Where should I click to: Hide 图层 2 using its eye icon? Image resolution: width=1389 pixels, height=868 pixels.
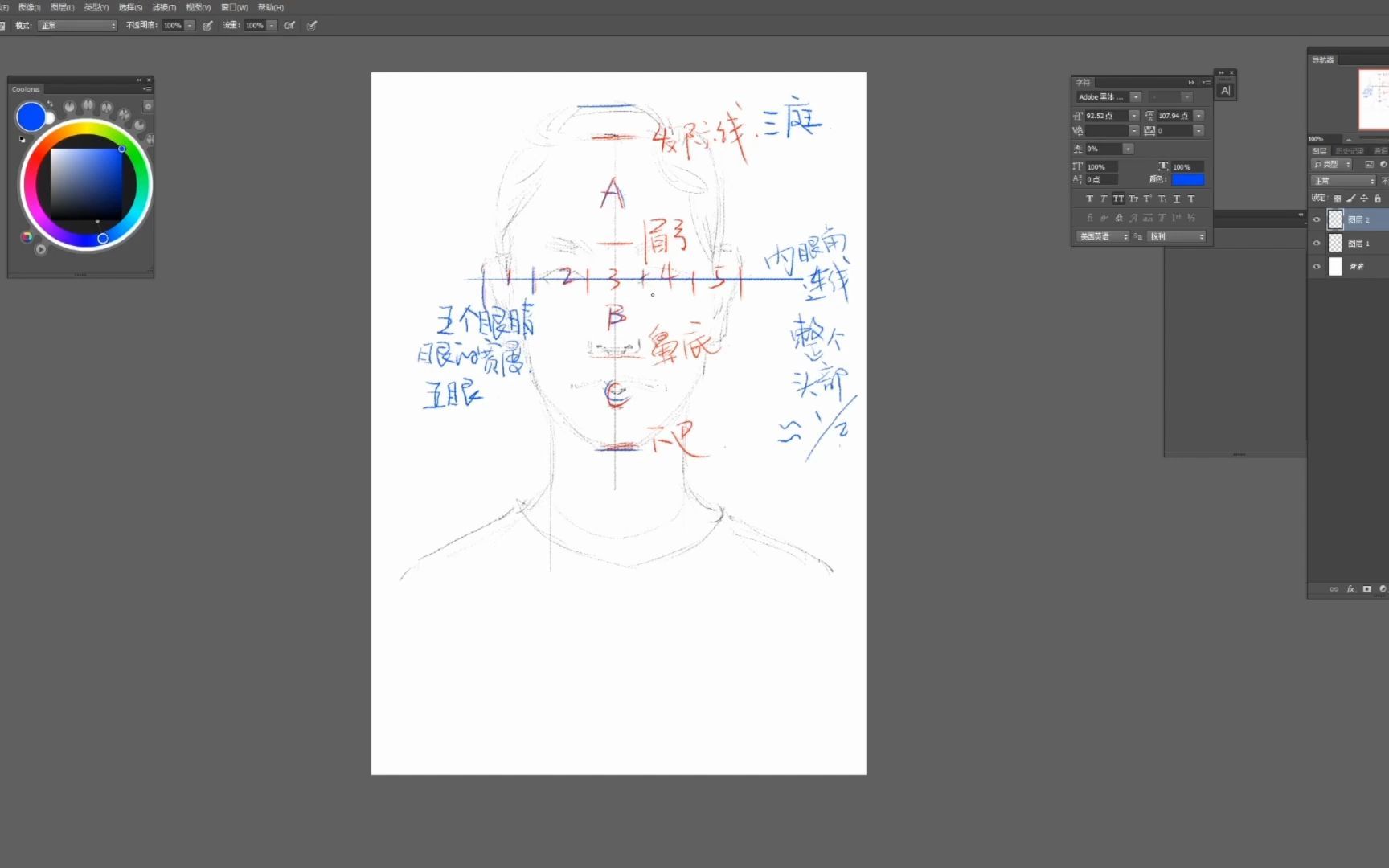1317,219
